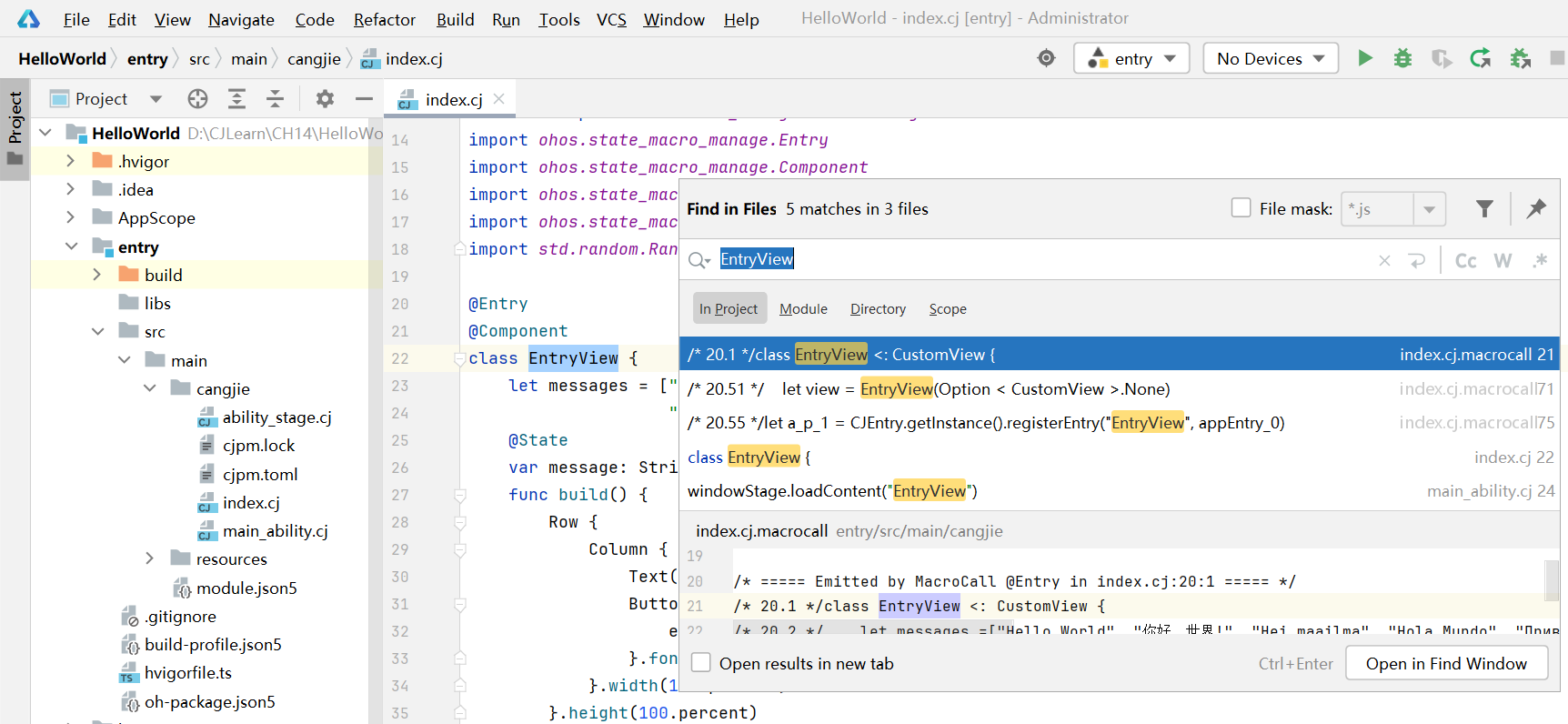Click the green Run button

[x=1364, y=58]
